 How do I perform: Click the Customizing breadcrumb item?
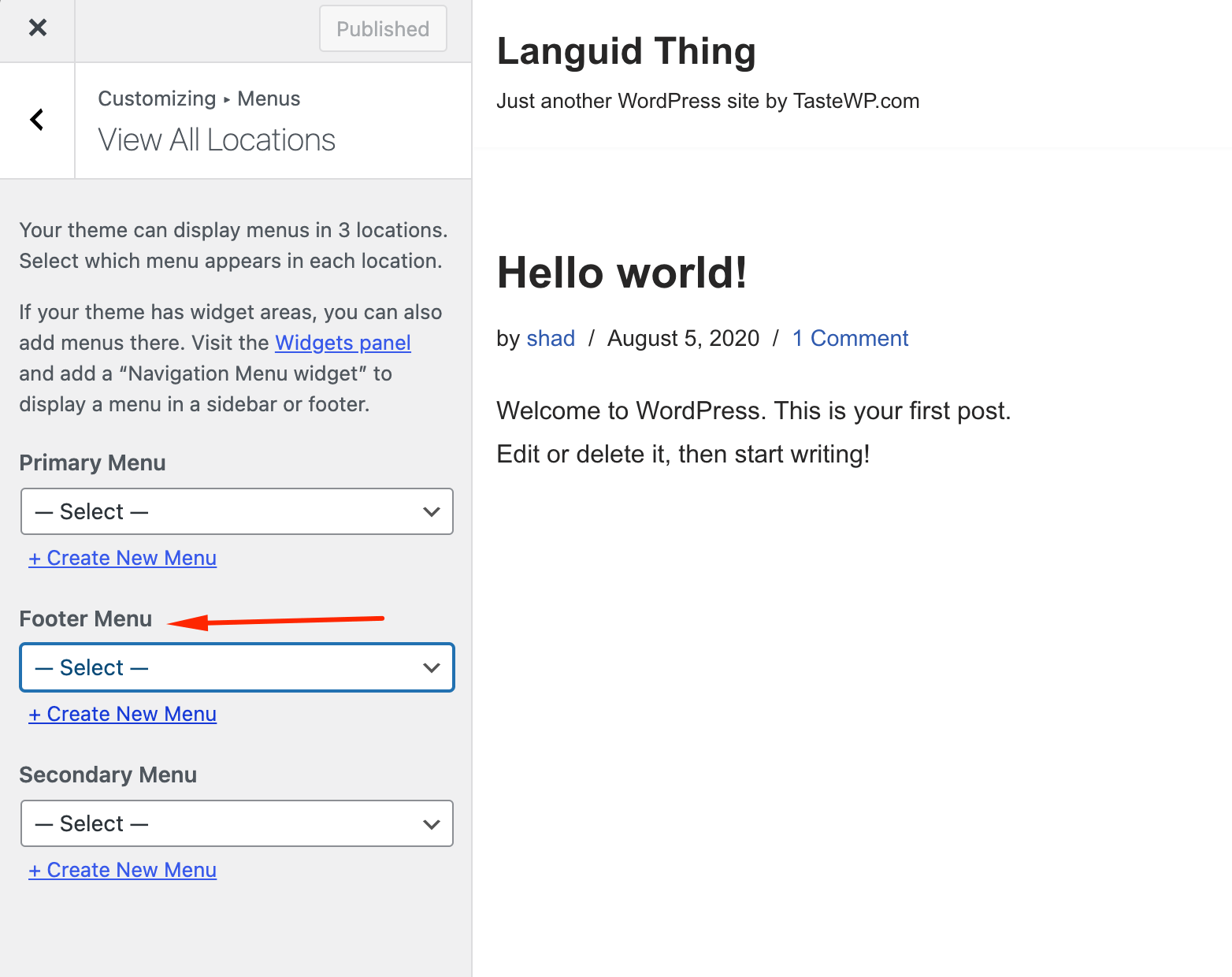(157, 98)
